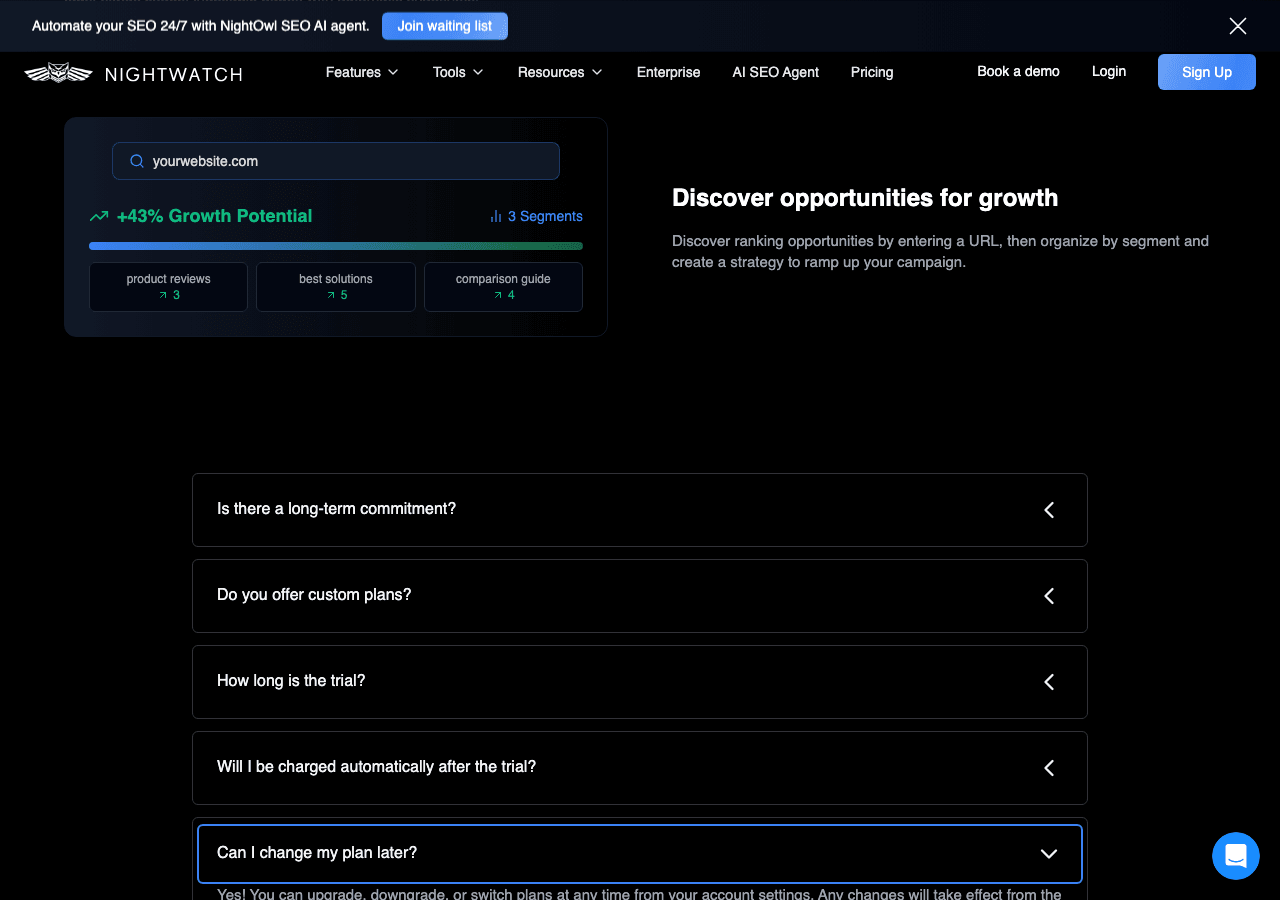Click the bar chart icon beside 3 Segments
This screenshot has height=900, width=1280.
click(495, 216)
